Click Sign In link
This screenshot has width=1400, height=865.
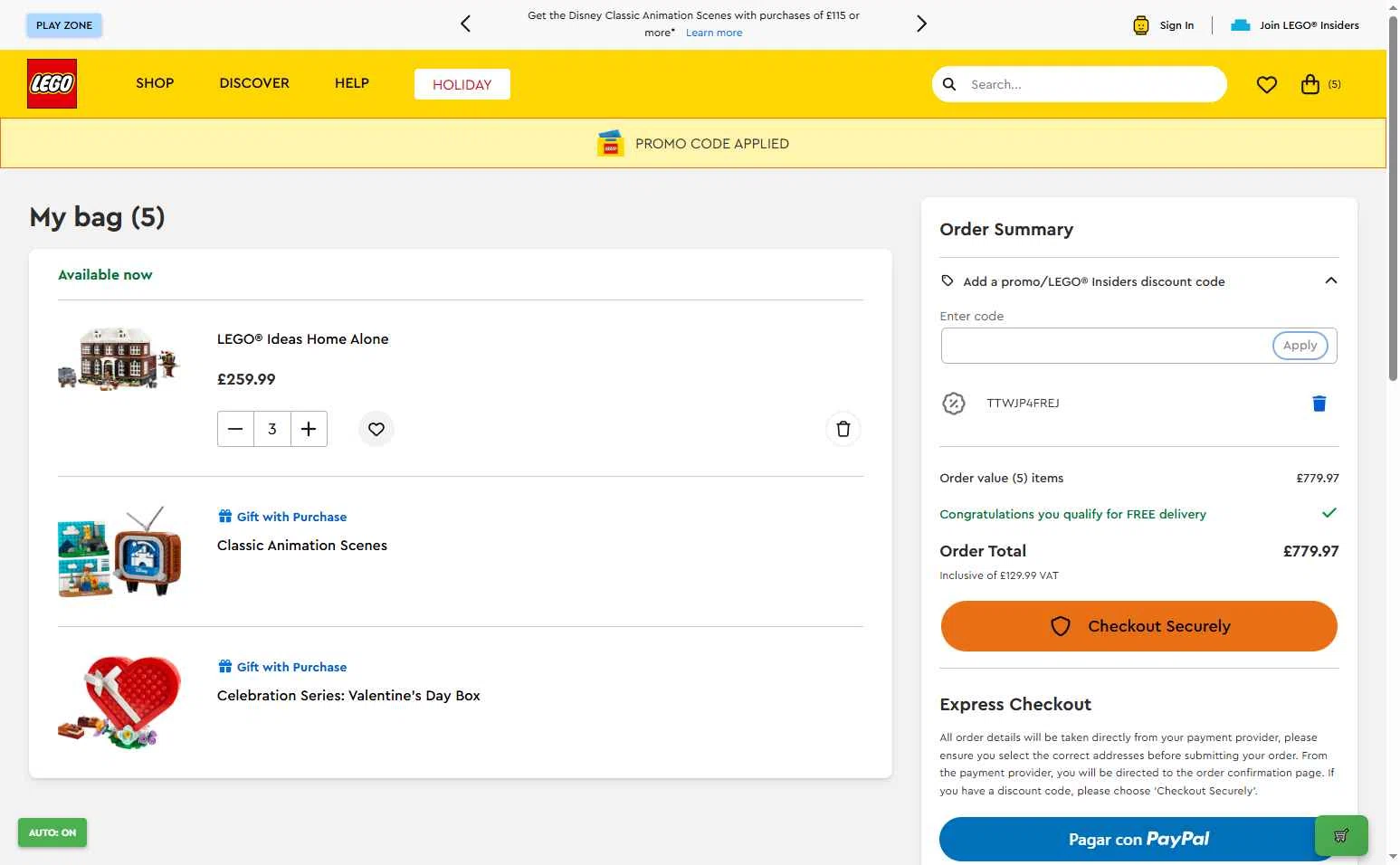click(1176, 25)
